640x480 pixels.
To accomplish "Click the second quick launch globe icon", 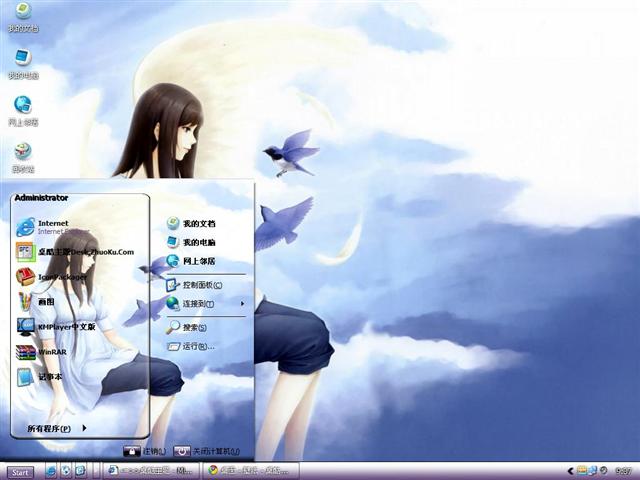I will (66, 471).
